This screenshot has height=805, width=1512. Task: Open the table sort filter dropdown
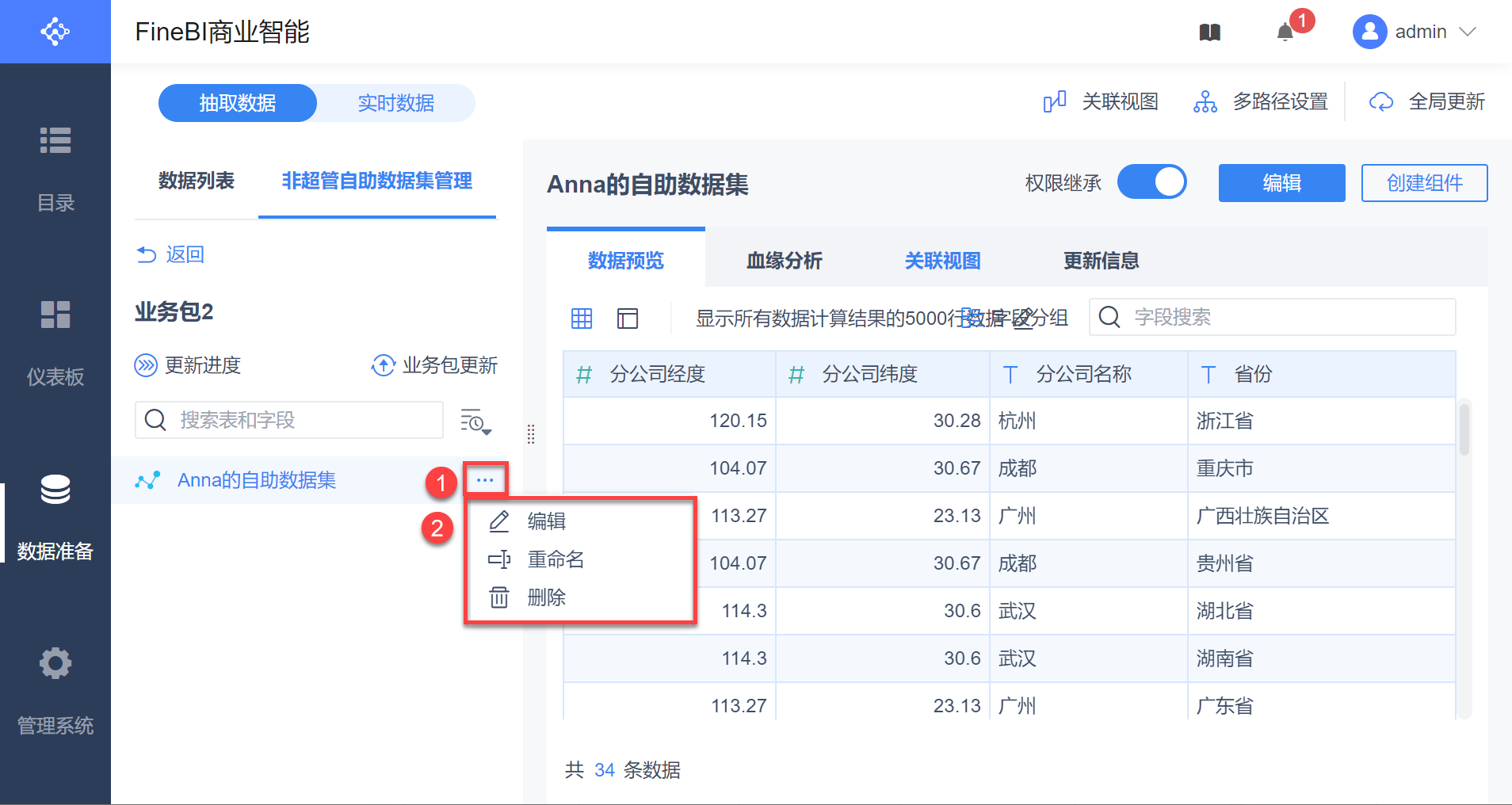(475, 422)
